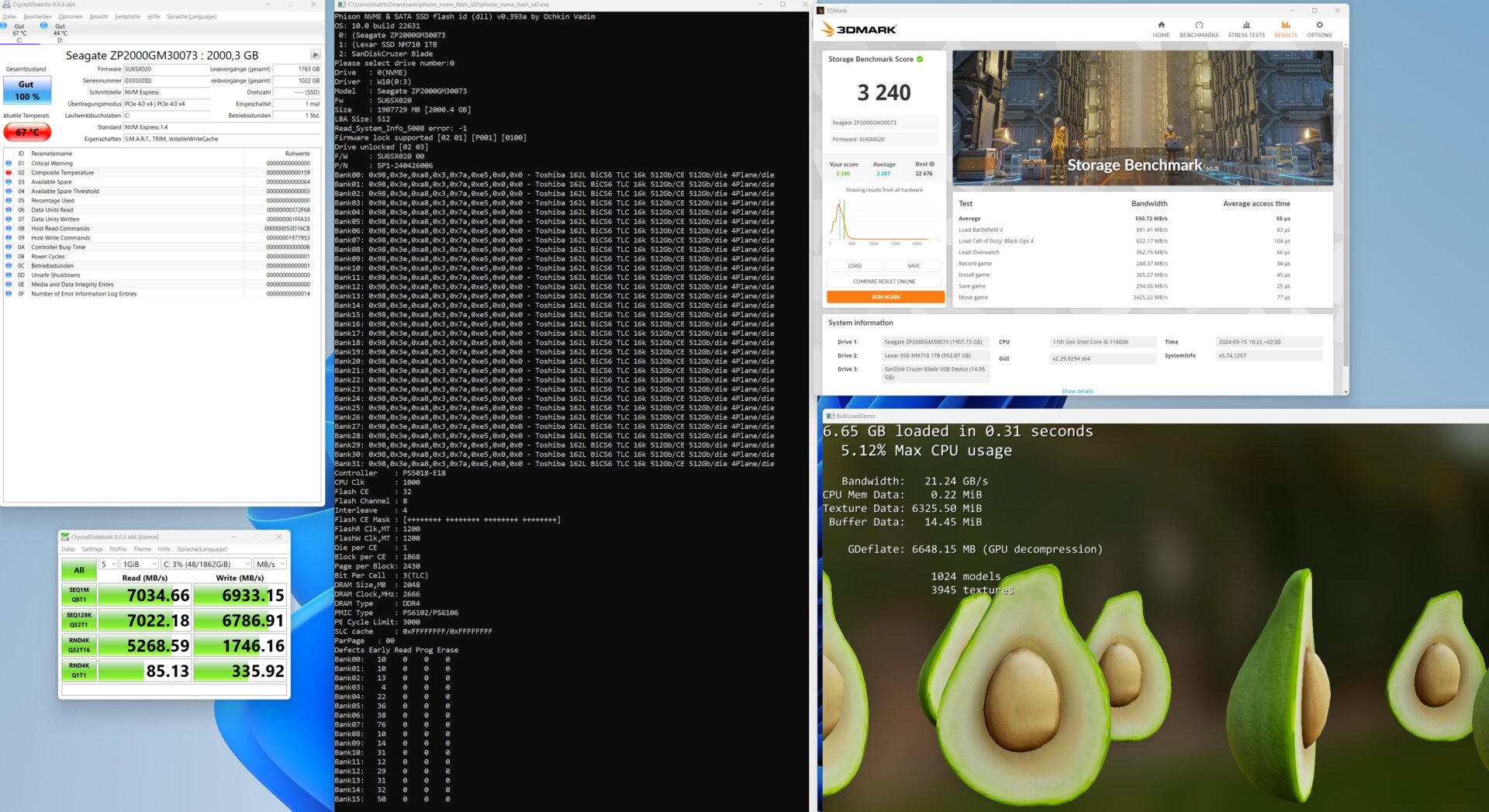Click status dot for Composite Temperature row
The width and height of the screenshot is (1489, 812).
[x=9, y=173]
